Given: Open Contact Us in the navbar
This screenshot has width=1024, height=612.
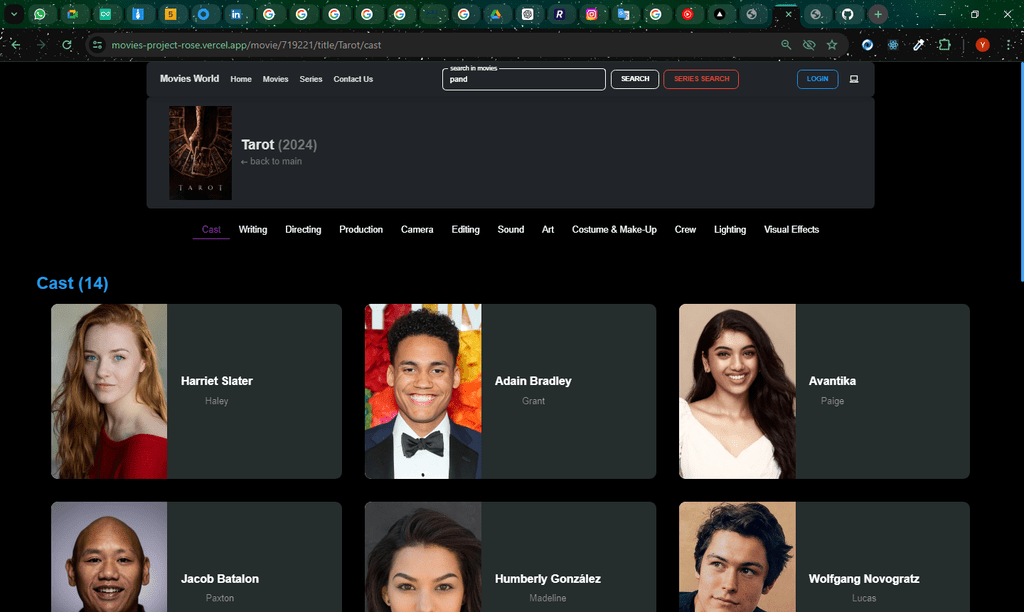Looking at the screenshot, I should [353, 79].
